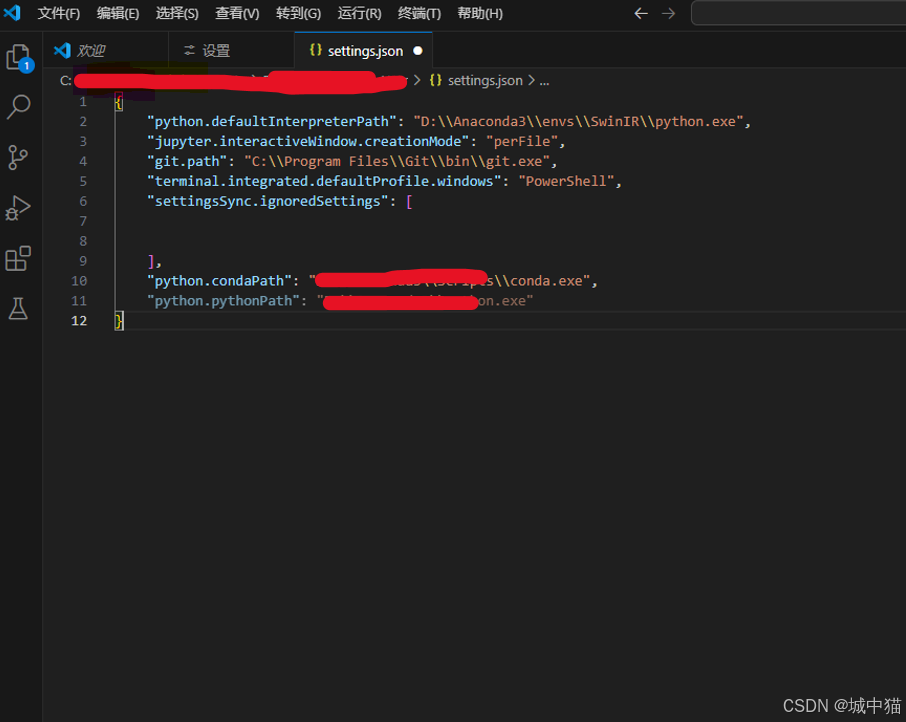Click settings.json in the breadcrumb bar
This screenshot has width=906, height=722.
[485, 80]
